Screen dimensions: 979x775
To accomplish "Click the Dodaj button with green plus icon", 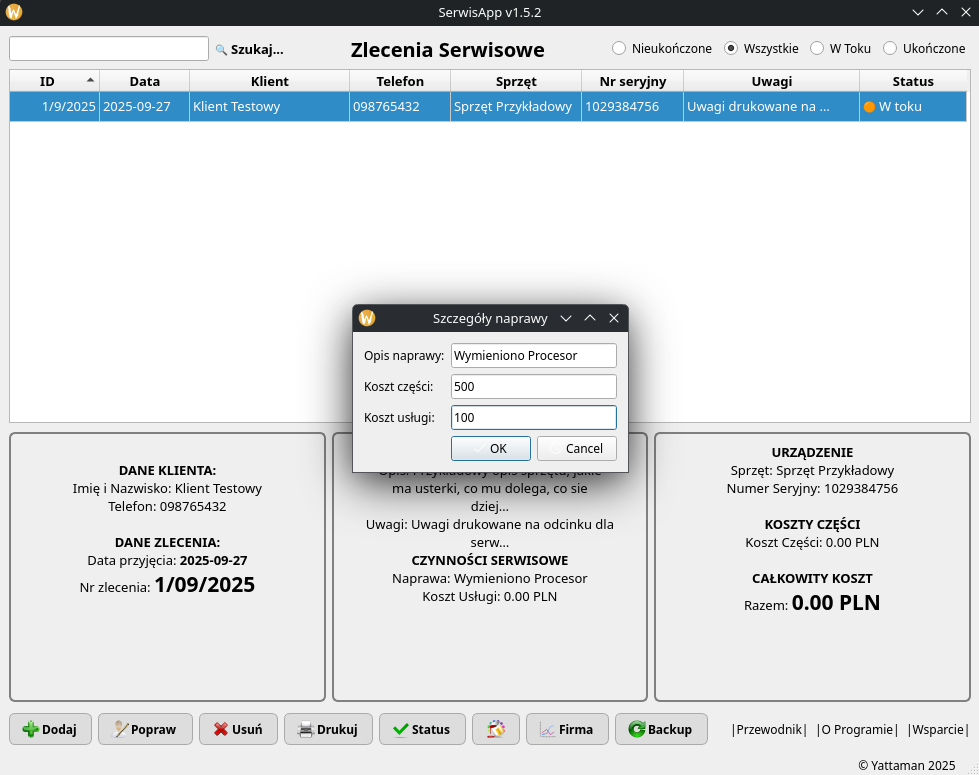I will [x=50, y=729].
